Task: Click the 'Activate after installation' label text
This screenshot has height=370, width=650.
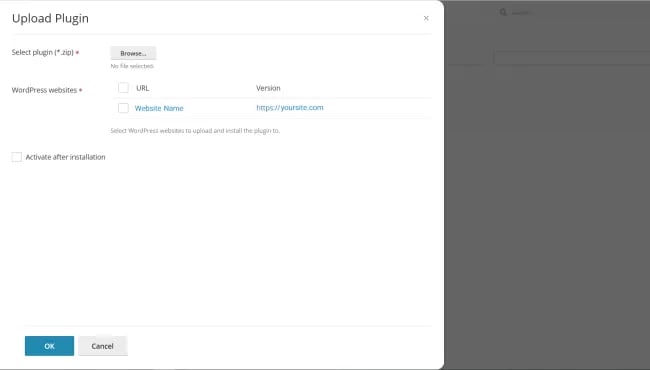Action: 65,157
